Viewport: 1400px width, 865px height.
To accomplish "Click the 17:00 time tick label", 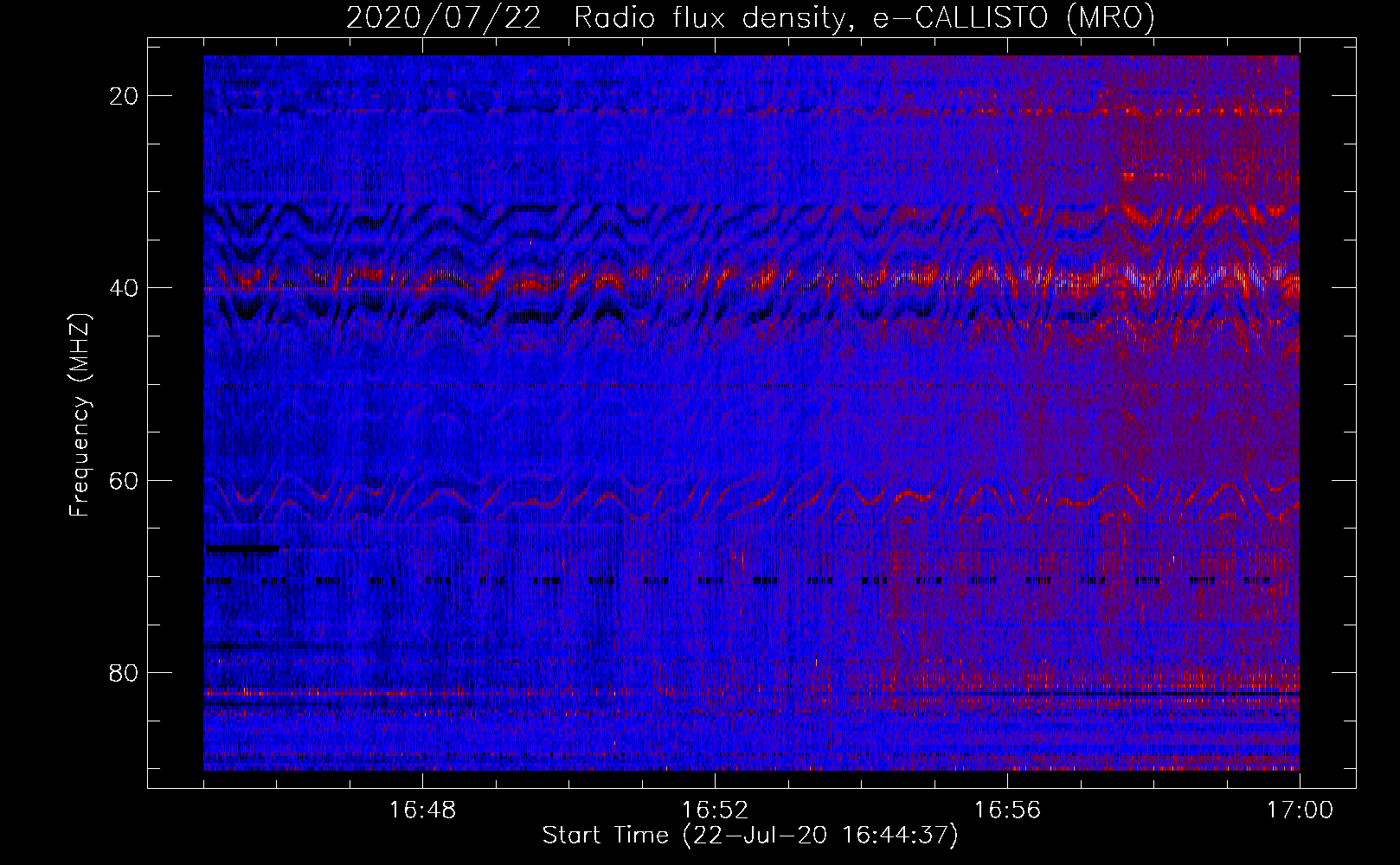I will point(1300,811).
